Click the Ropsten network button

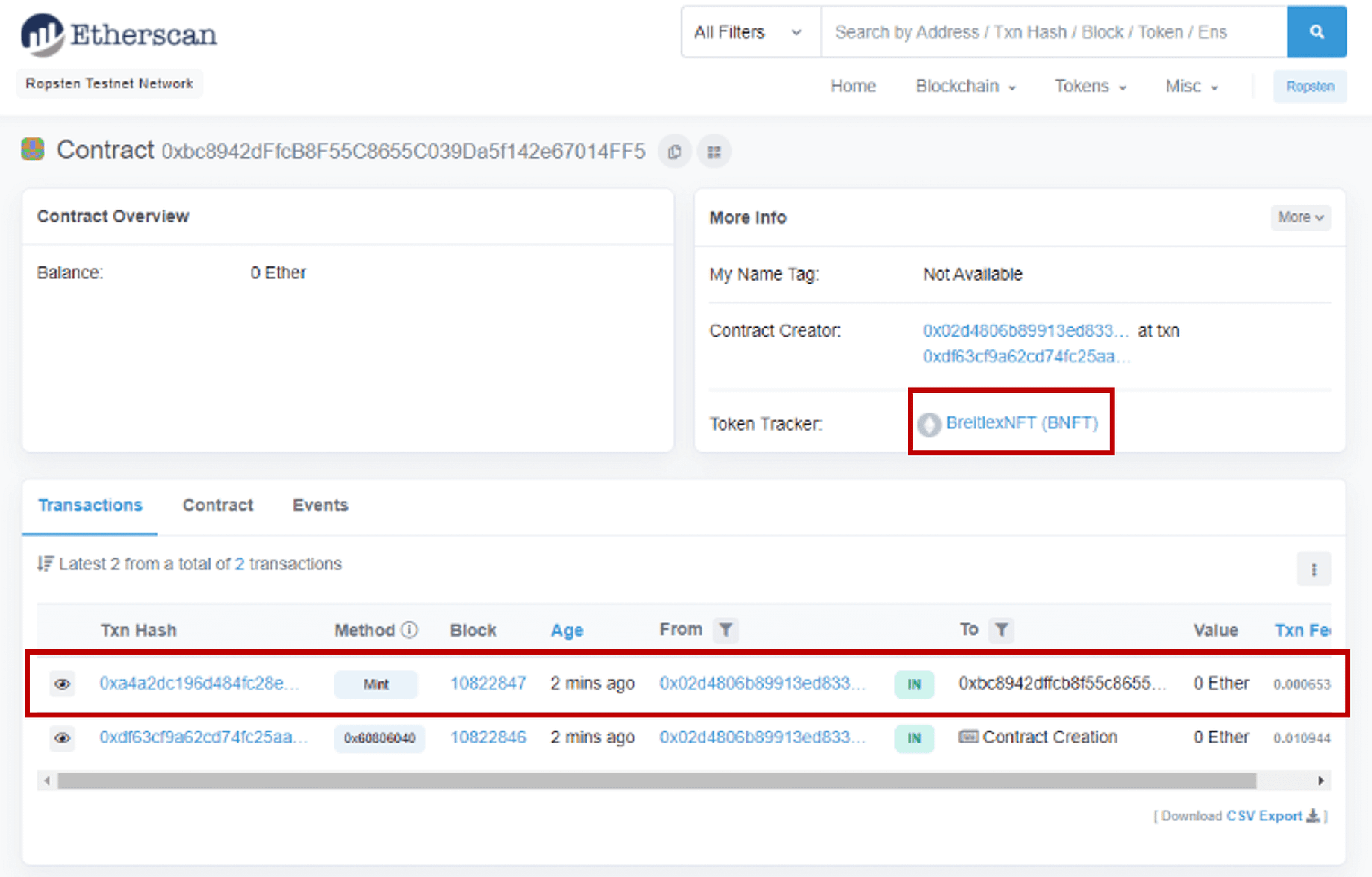(1310, 87)
